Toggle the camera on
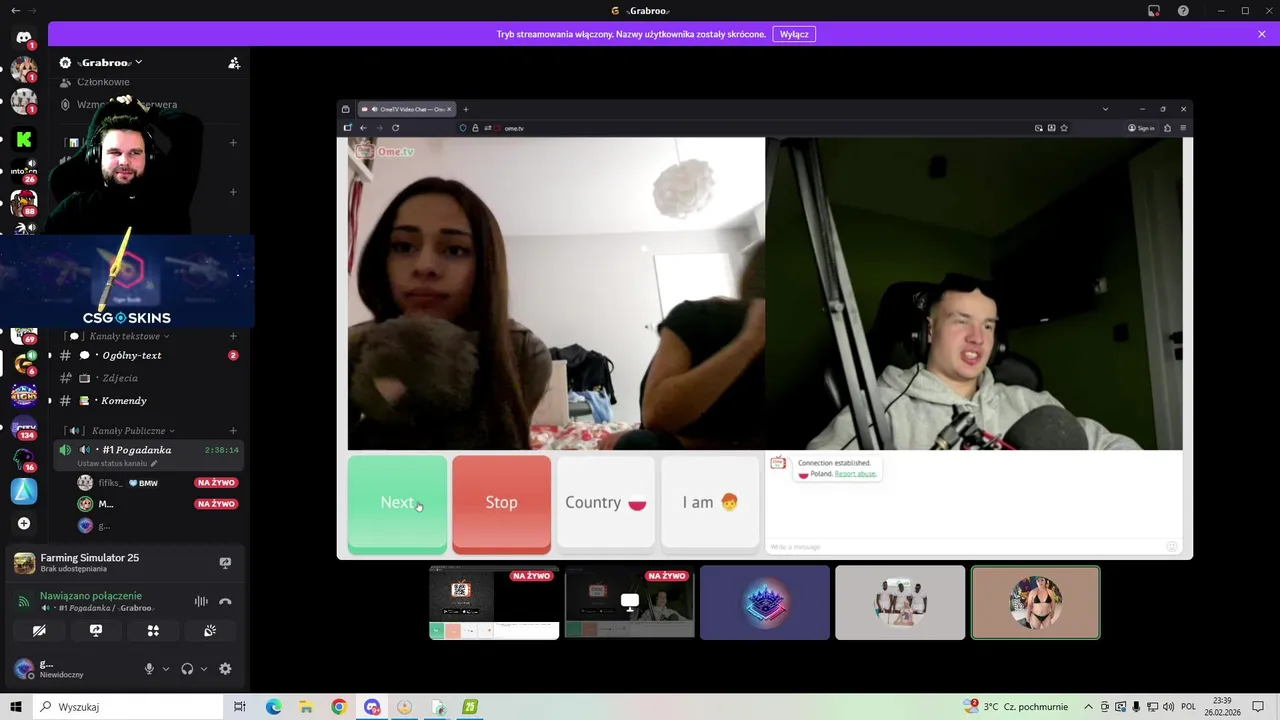 click(39, 631)
